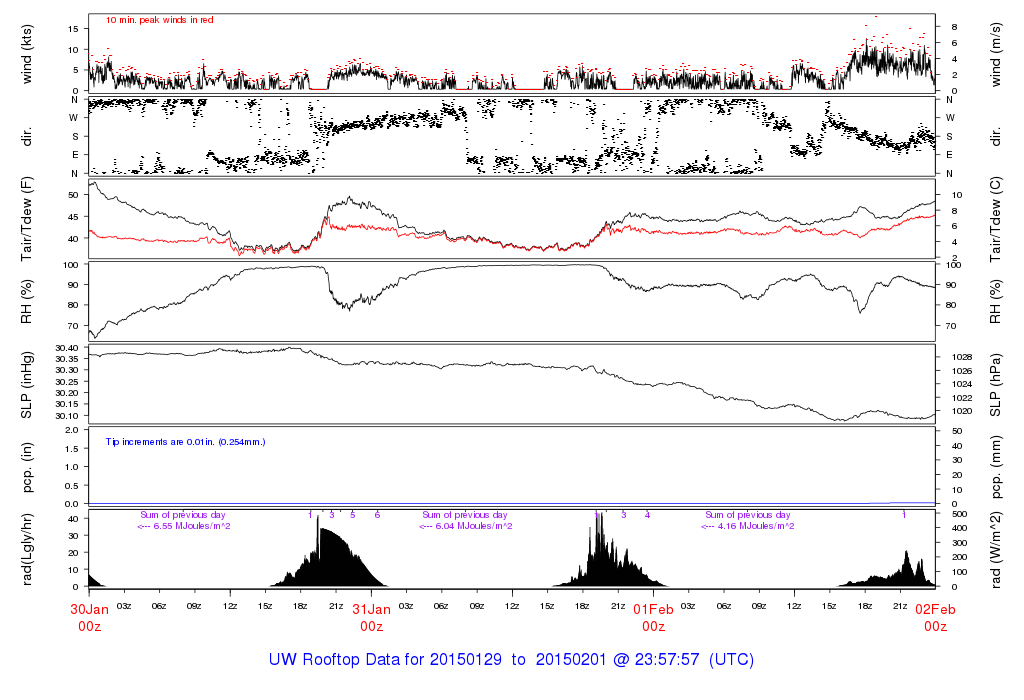Select the "SLP (inHg)" axis label
The image size is (1024, 700).
tap(26, 385)
